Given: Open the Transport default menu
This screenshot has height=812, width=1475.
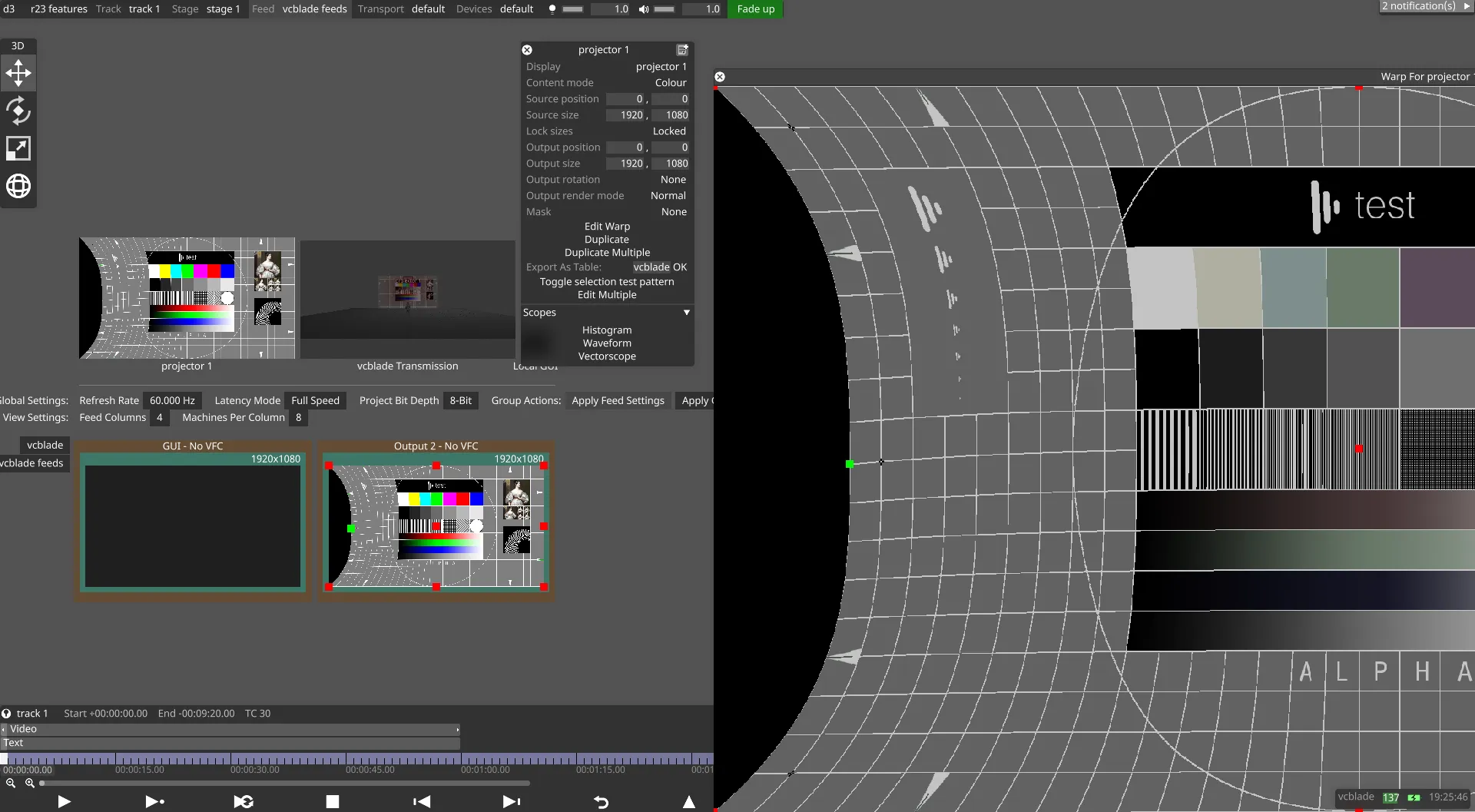Looking at the screenshot, I should (x=428, y=9).
